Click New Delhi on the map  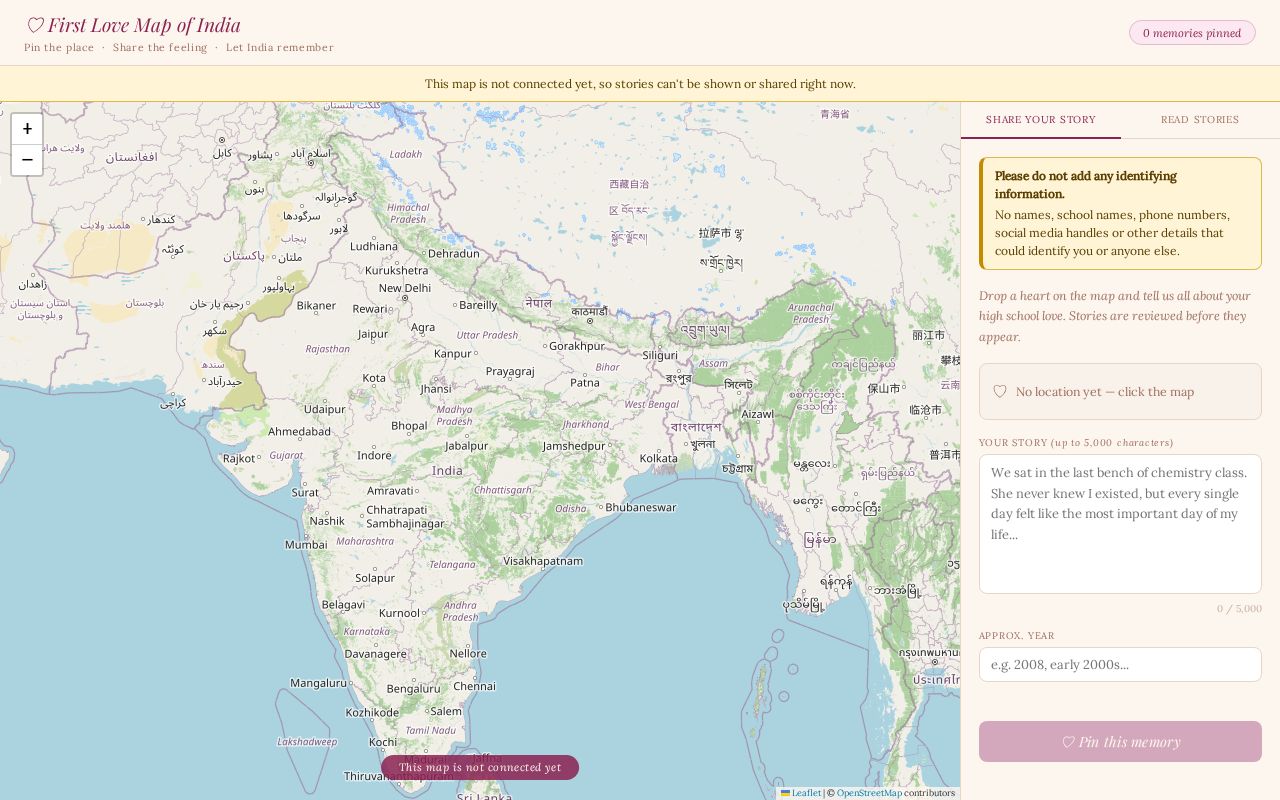405,288
